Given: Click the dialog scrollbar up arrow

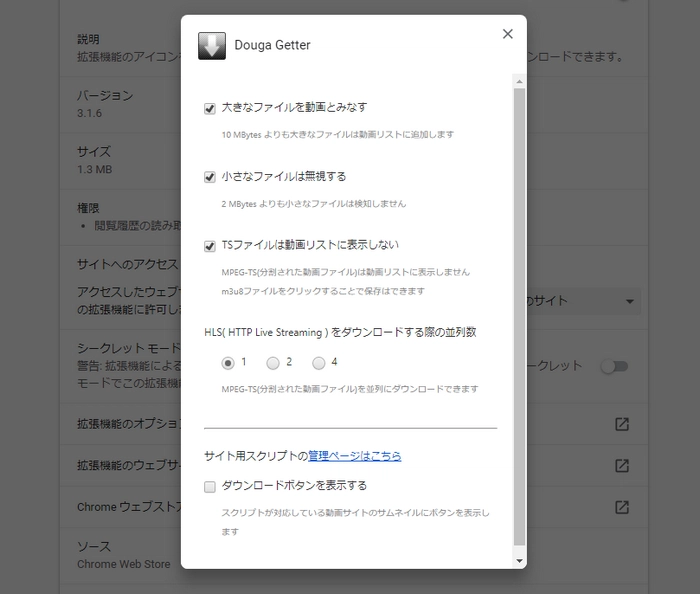Looking at the screenshot, I should [518, 80].
